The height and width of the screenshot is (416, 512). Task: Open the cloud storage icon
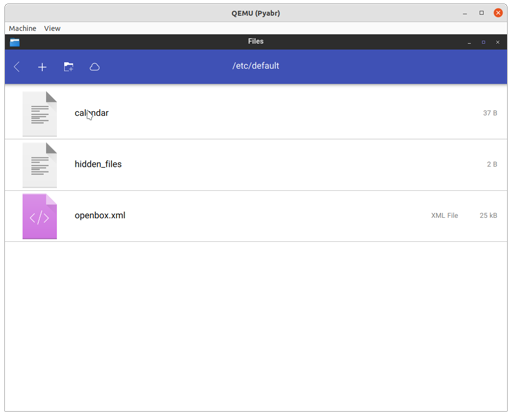point(95,67)
